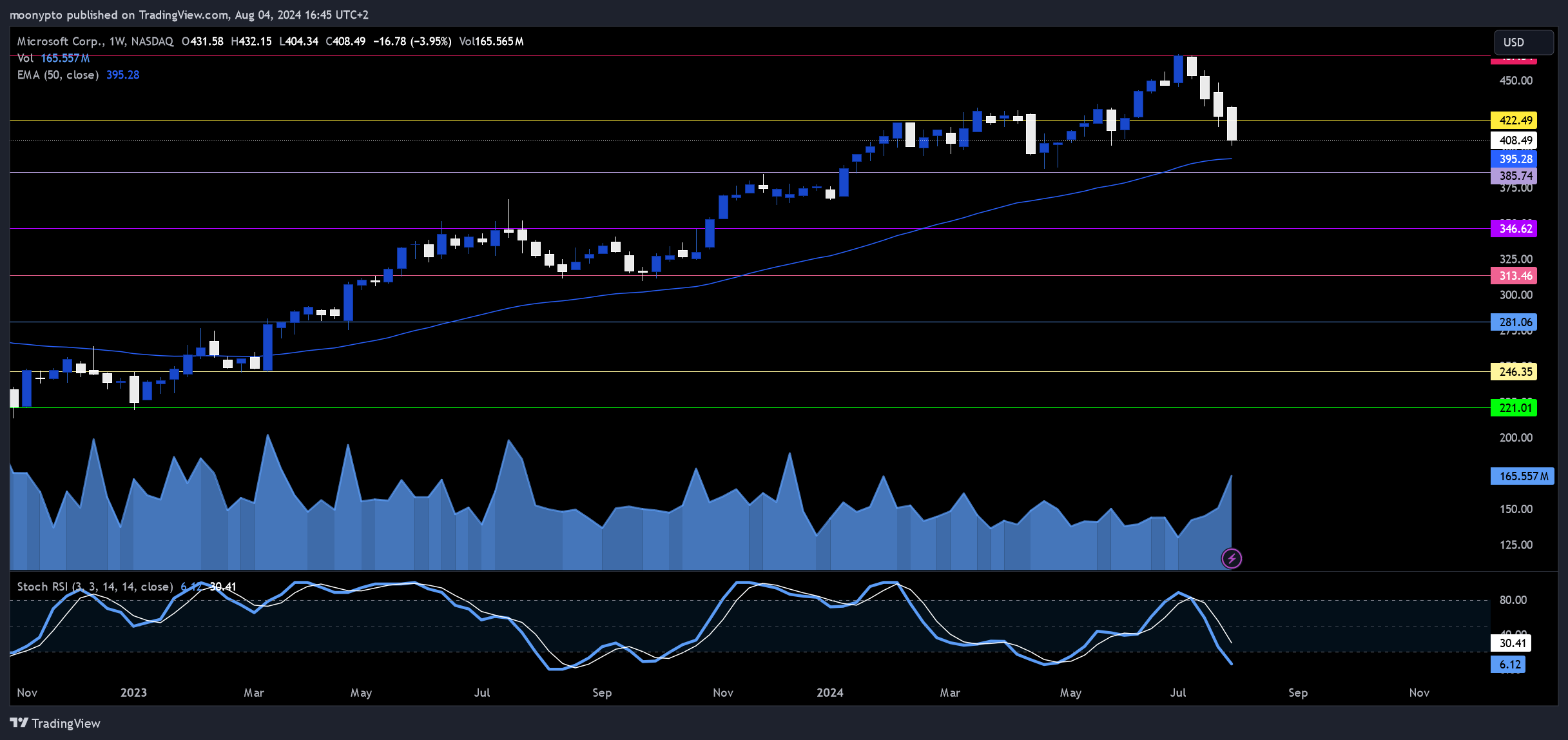
Task: Click the 450.00 price scale tick
Action: tap(1516, 81)
